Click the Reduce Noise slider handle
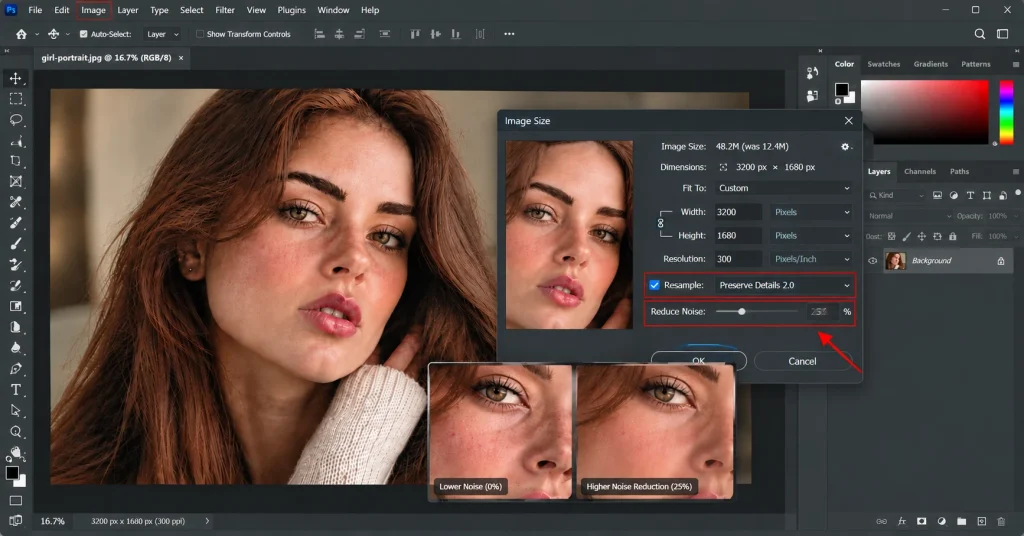 (x=741, y=312)
